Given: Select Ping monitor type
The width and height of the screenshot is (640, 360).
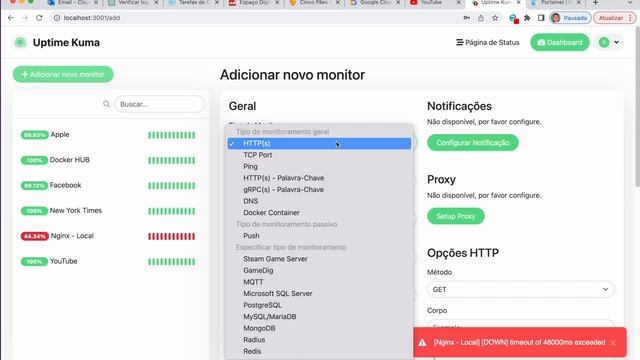Looking at the screenshot, I should 319,167.
